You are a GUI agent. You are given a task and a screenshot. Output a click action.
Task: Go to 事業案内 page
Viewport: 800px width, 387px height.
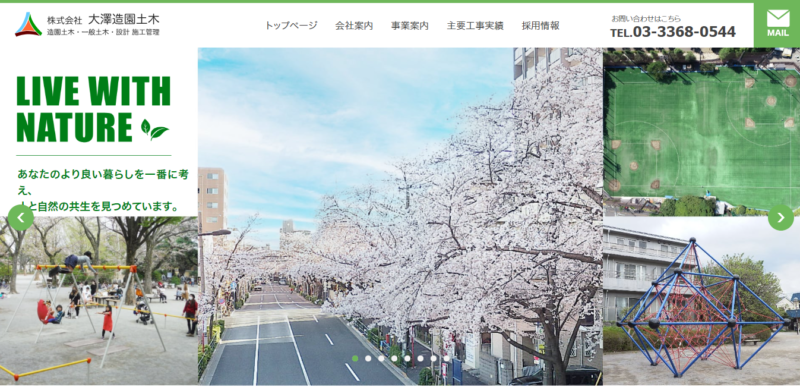(x=410, y=25)
